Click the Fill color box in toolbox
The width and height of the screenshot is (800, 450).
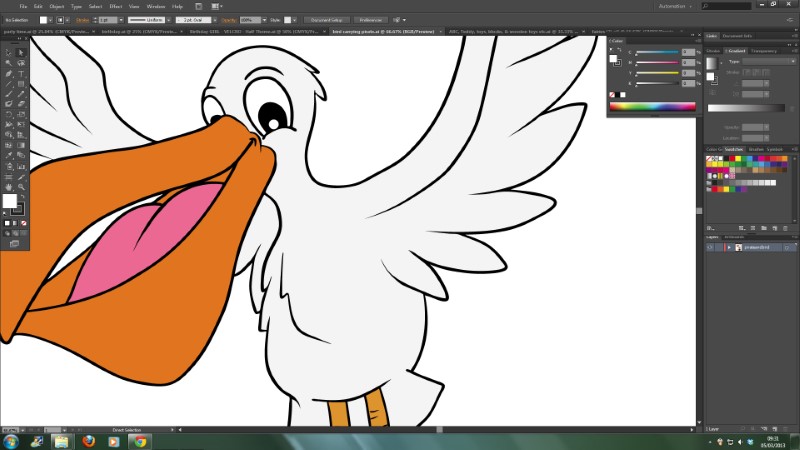pos(10,201)
